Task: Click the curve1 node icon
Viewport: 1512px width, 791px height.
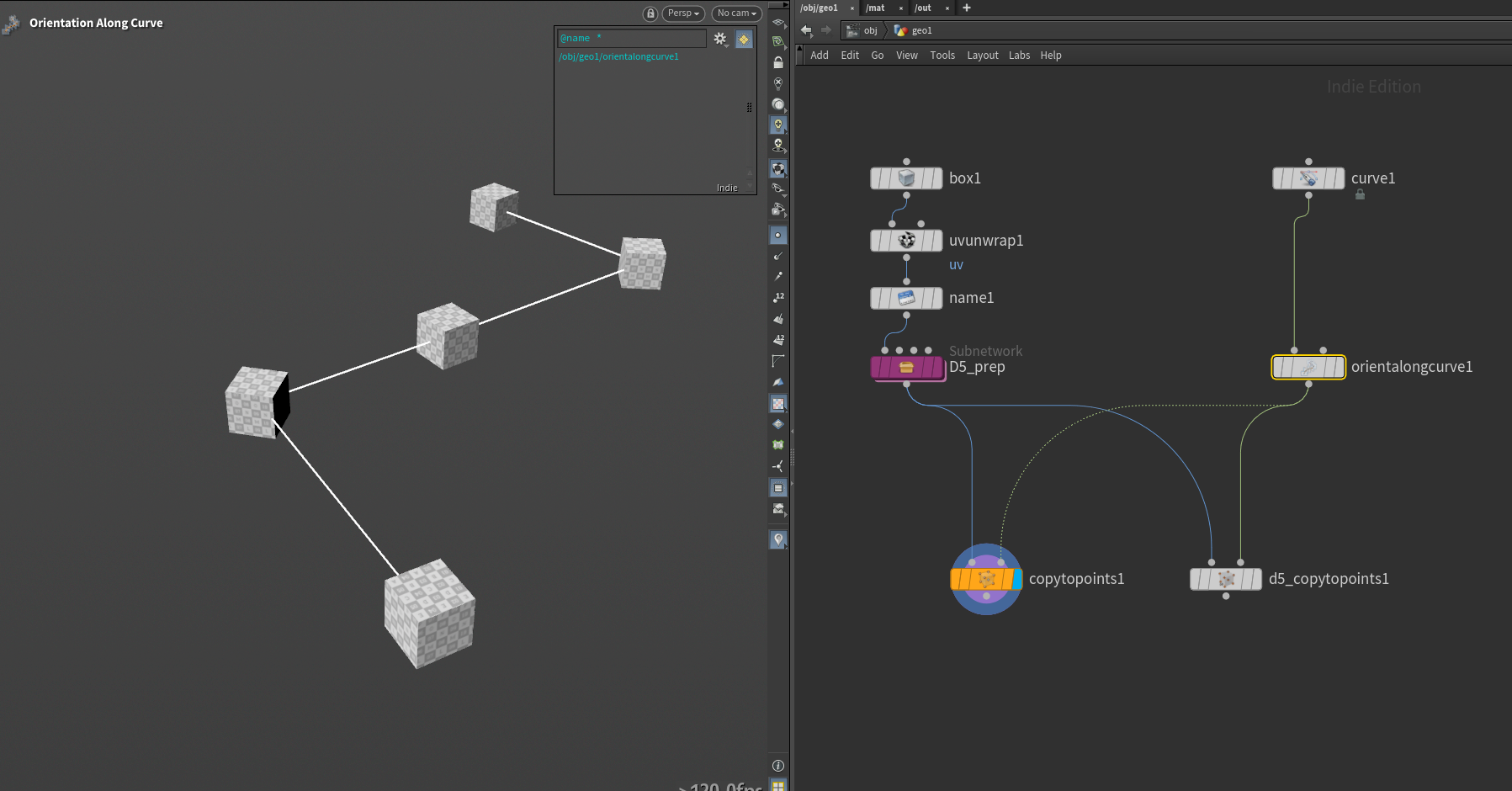Action: tap(1308, 178)
